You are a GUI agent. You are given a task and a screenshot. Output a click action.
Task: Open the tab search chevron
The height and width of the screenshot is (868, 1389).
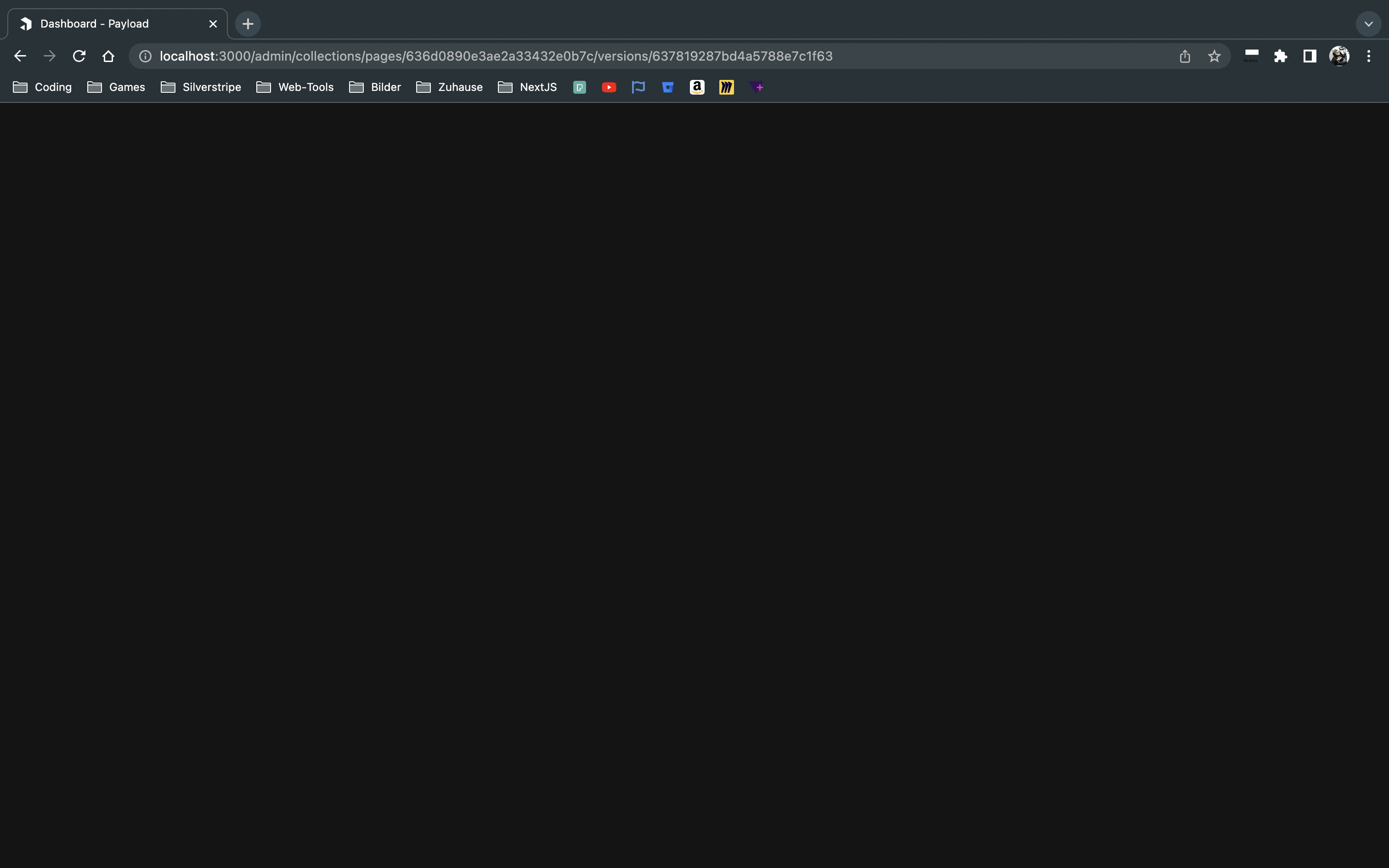tap(1368, 23)
